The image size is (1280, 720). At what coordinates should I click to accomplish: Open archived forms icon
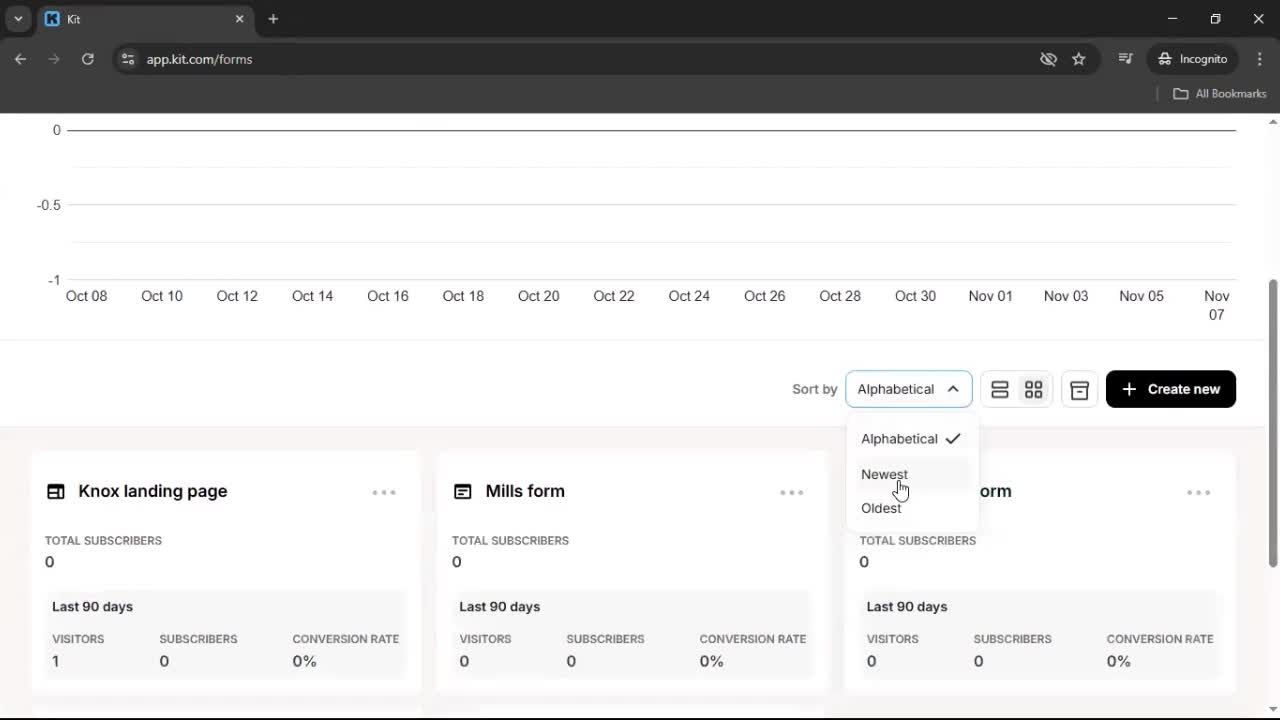[1079, 389]
